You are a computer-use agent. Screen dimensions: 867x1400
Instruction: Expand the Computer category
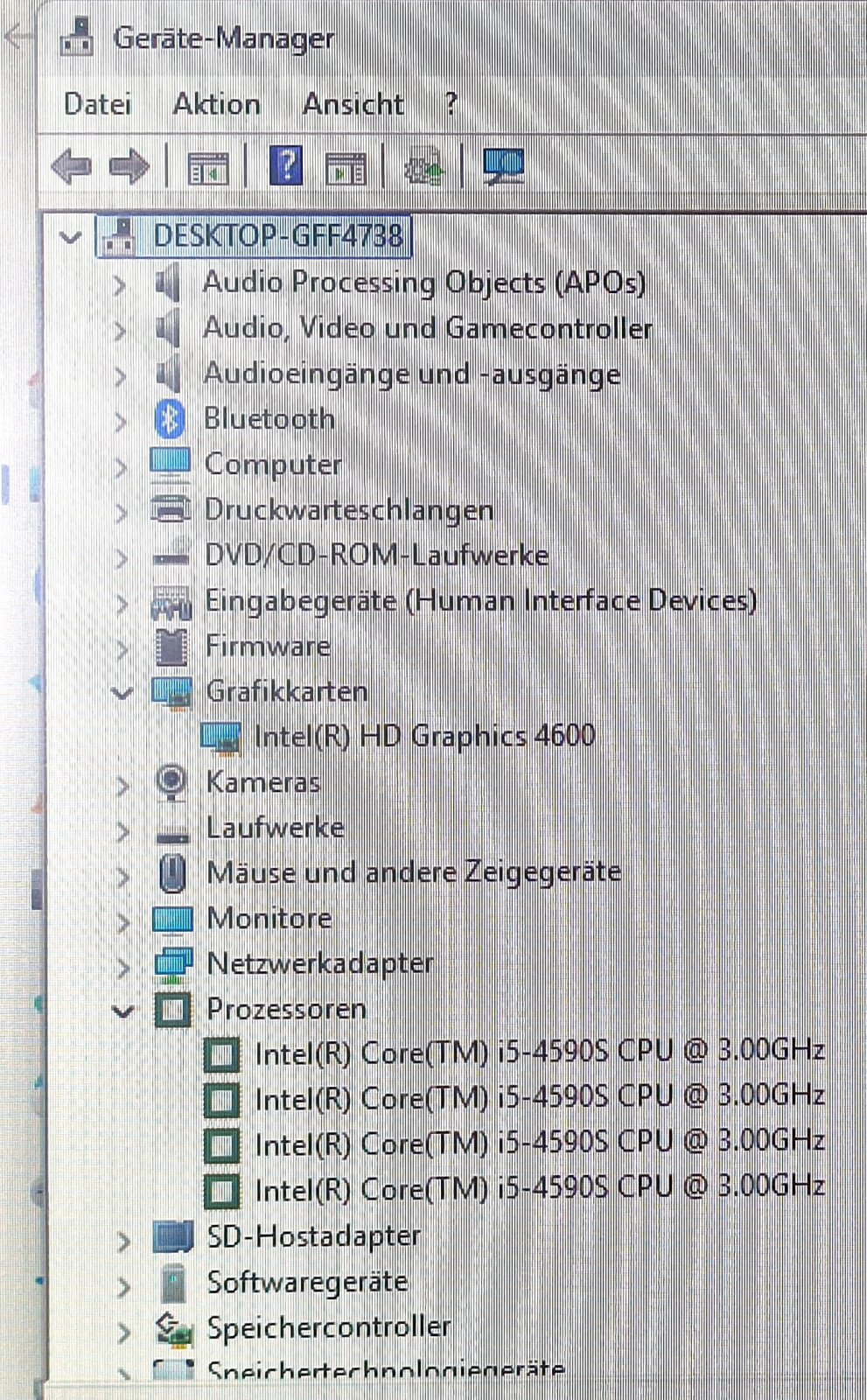(x=120, y=466)
